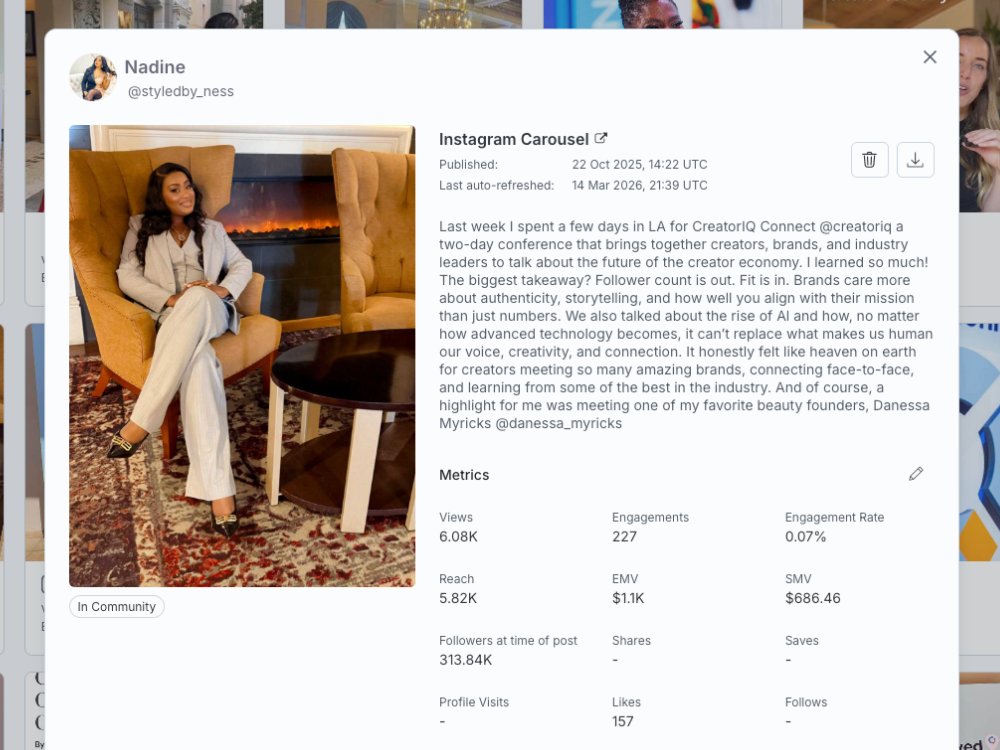This screenshot has height=750, width=1000.
Task: Open the post carousel image
Action: click(242, 356)
